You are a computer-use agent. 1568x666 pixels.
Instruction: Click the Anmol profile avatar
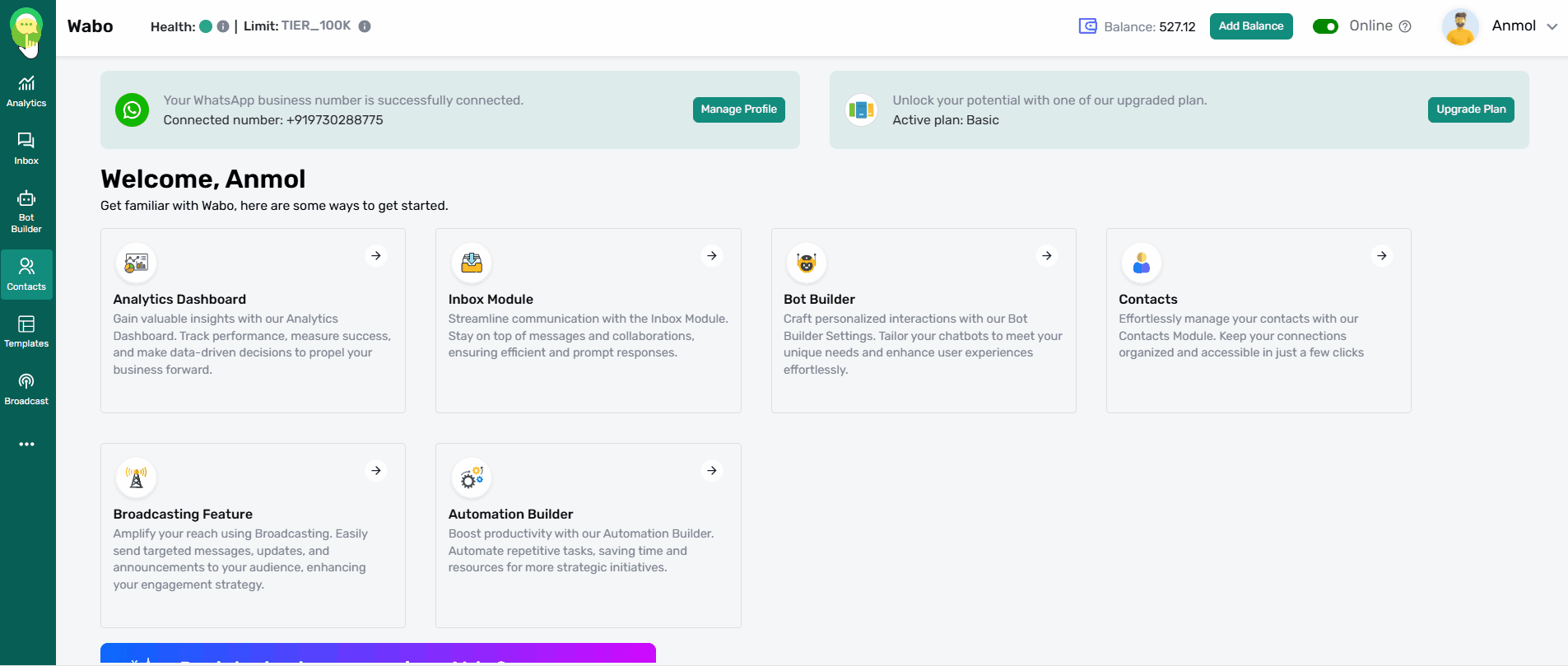click(x=1460, y=26)
